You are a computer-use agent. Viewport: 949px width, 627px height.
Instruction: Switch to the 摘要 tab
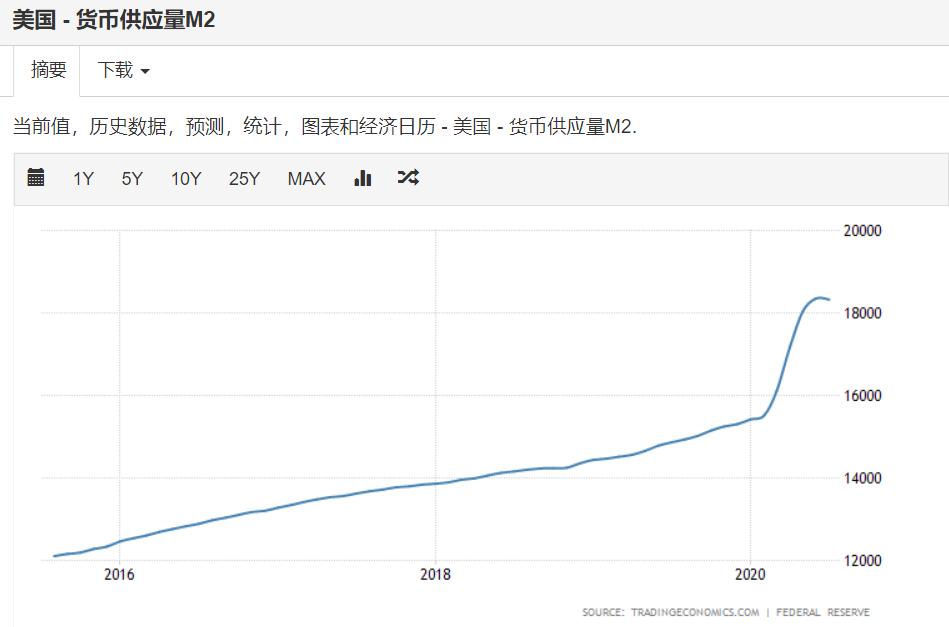coord(49,70)
